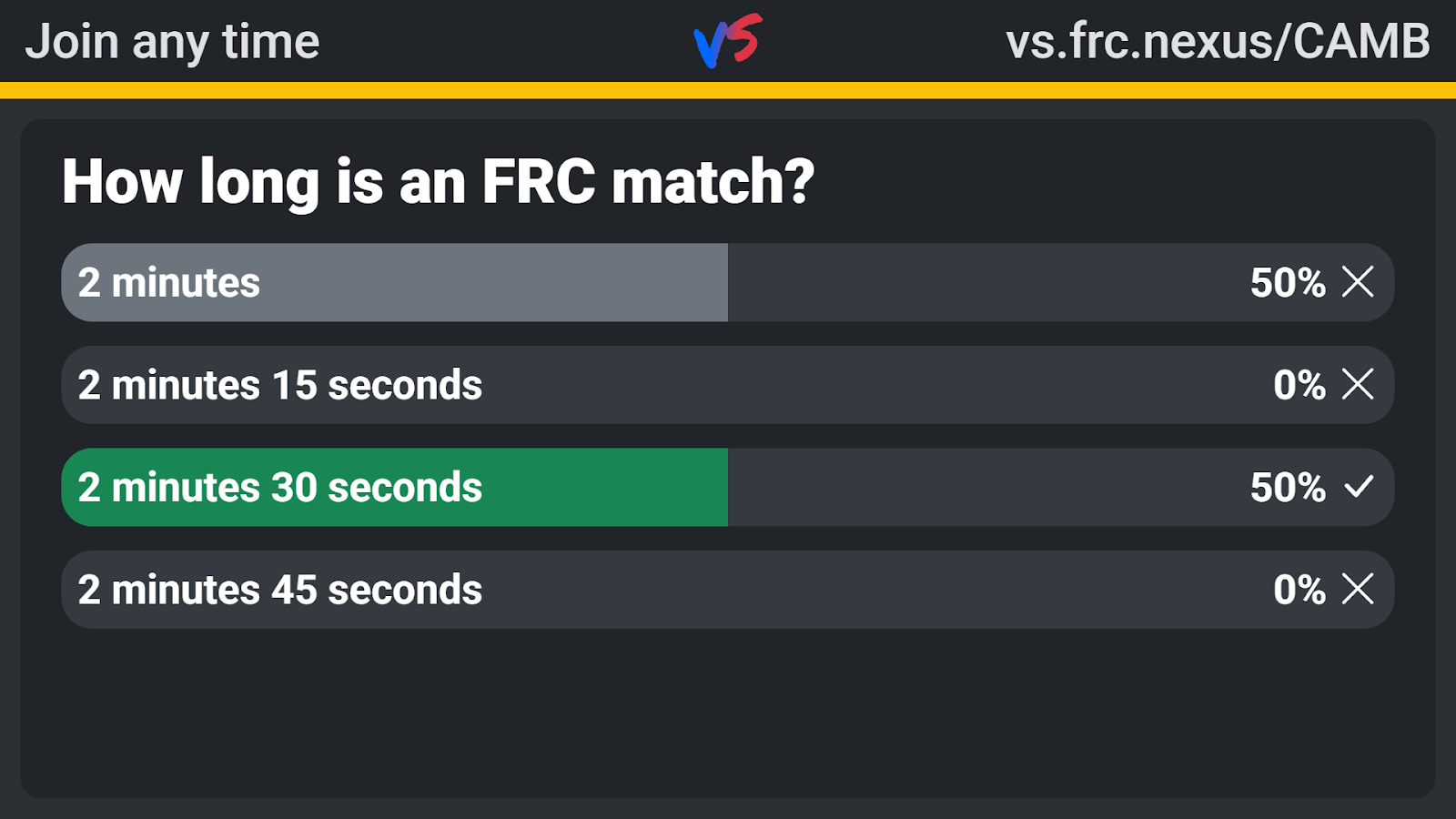Pick the '2 minutes 45 seconds' answer
Viewport: 1456px width, 819px height.
click(x=728, y=590)
